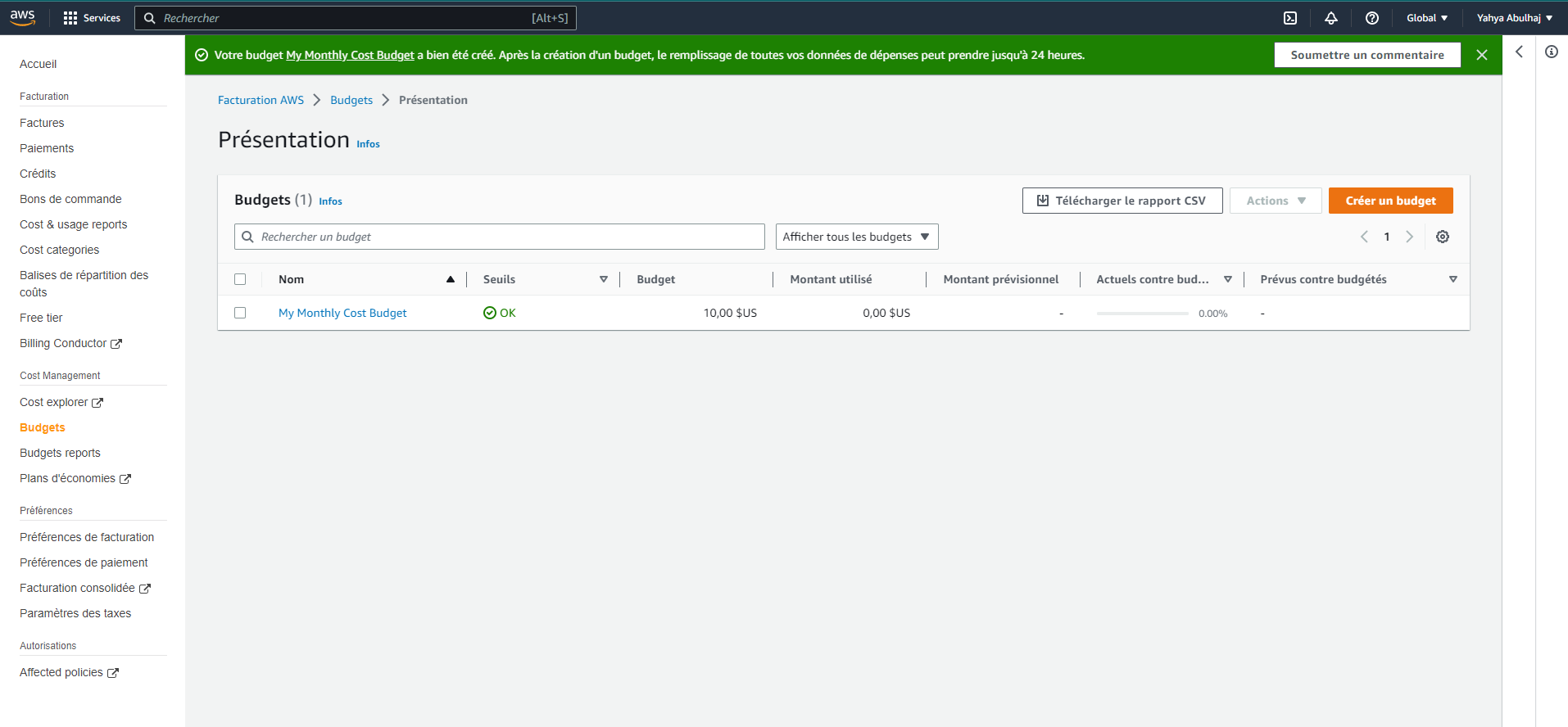
Task: Open budget table settings gear
Action: (x=1443, y=237)
